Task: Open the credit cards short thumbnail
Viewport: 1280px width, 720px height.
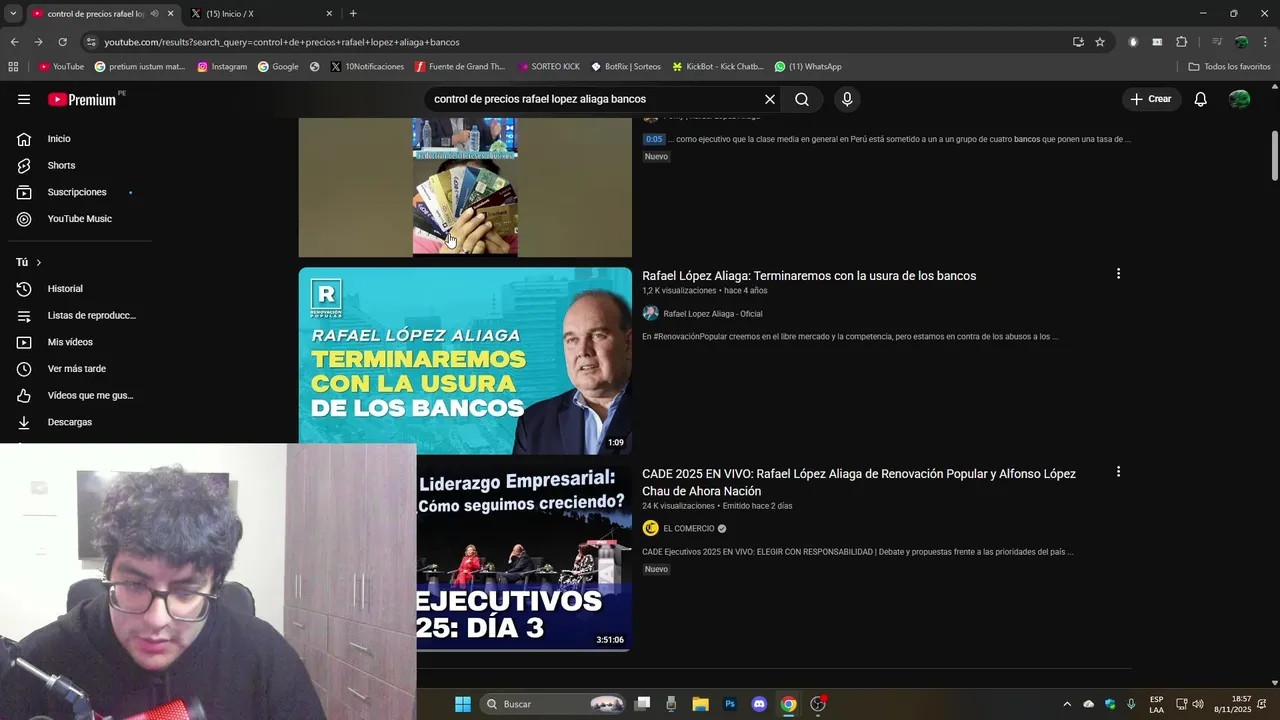Action: (x=465, y=187)
